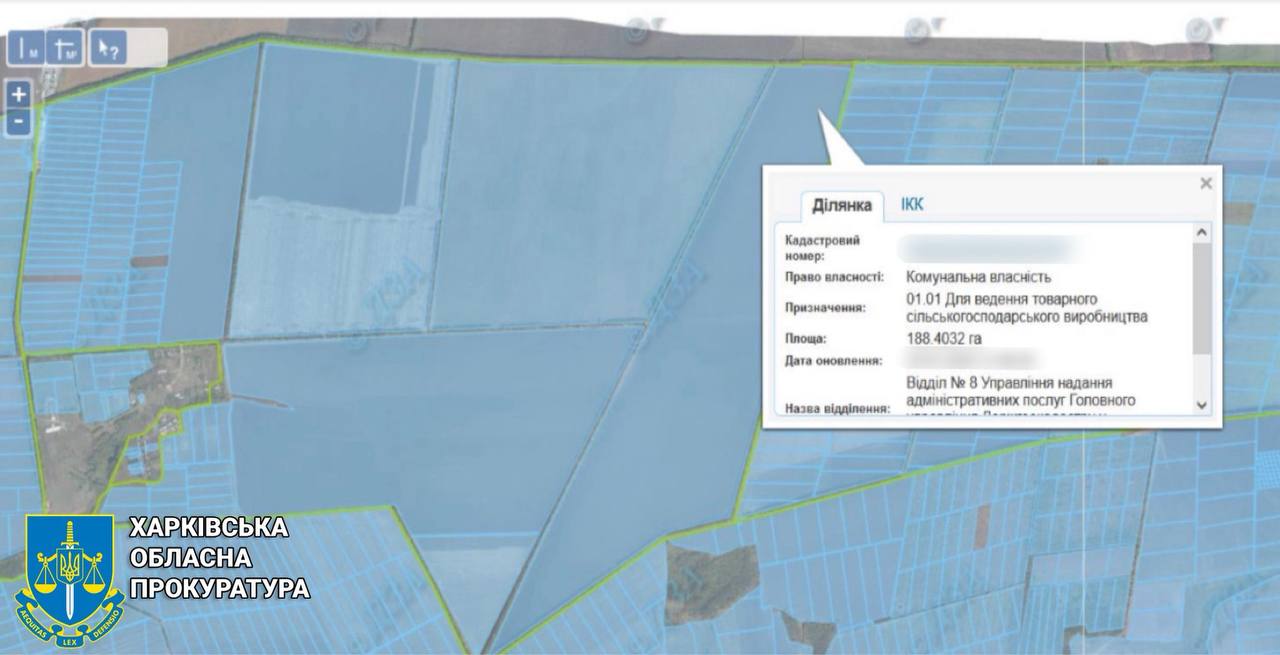The image size is (1280, 655).
Task: Select the Комунальна власність ownership value
Action: click(x=978, y=277)
